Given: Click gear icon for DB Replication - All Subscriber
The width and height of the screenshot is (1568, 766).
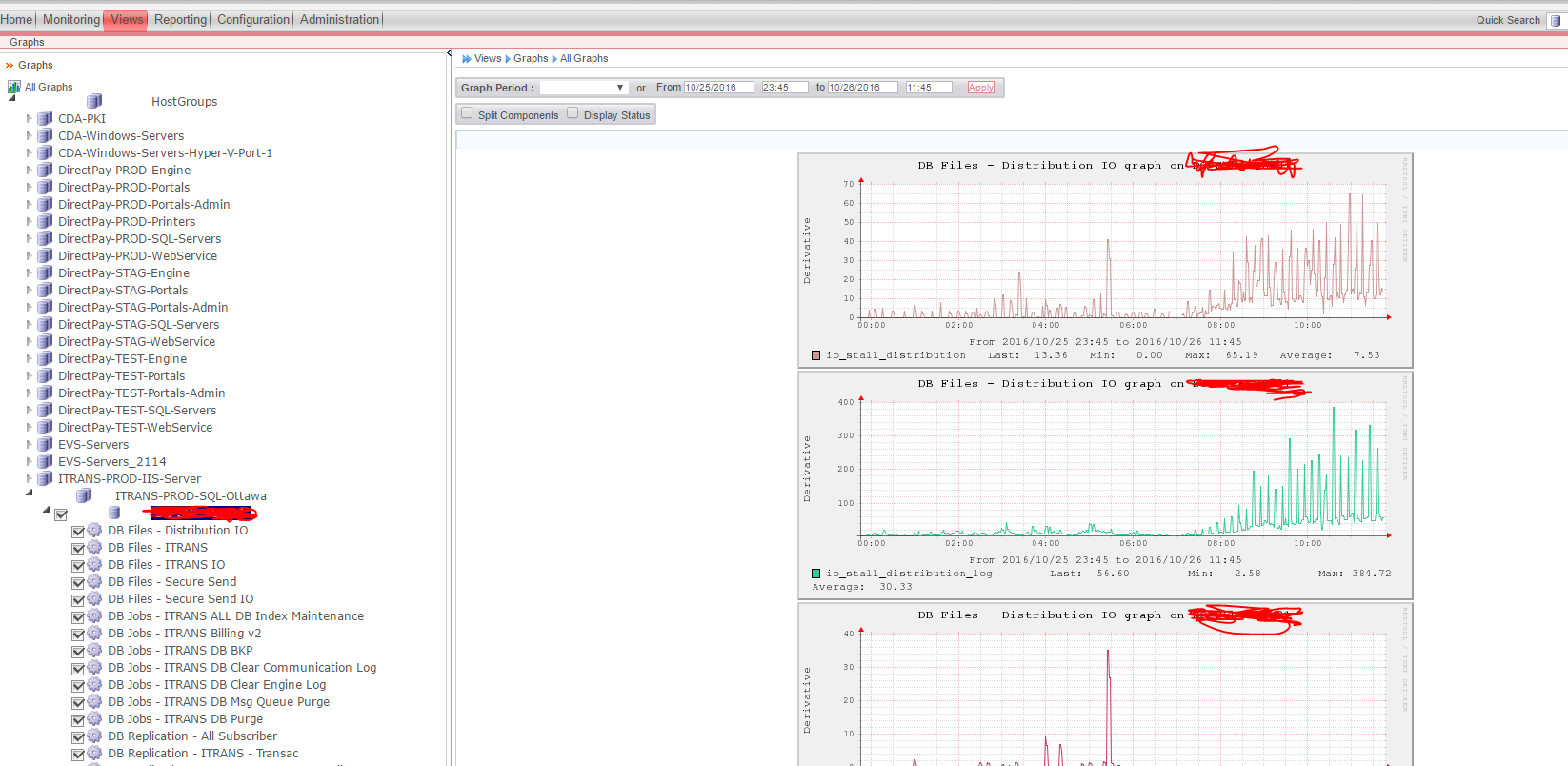Looking at the screenshot, I should coord(94,736).
